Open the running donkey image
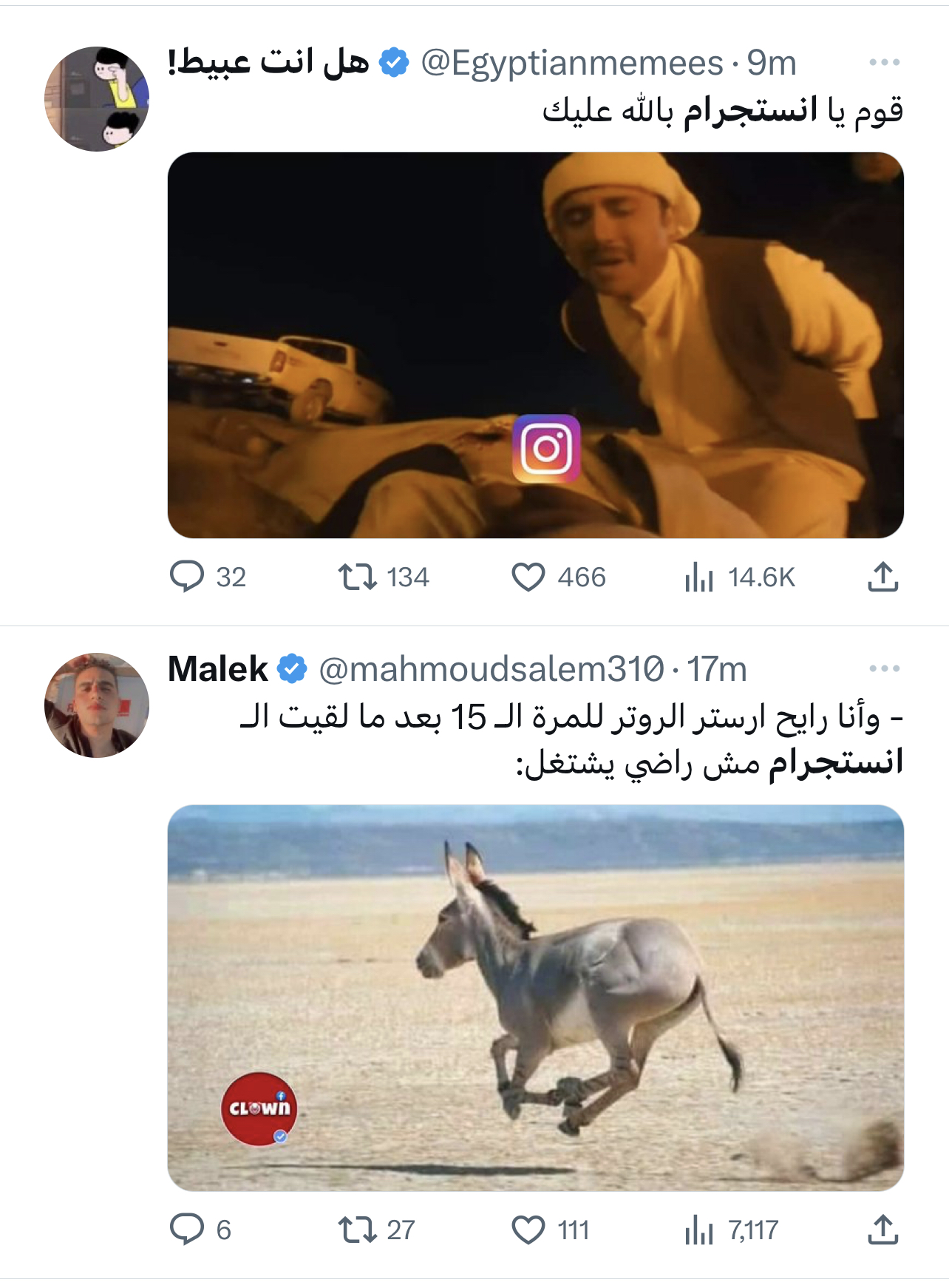This screenshot has height=1288, width=949. (x=535, y=997)
